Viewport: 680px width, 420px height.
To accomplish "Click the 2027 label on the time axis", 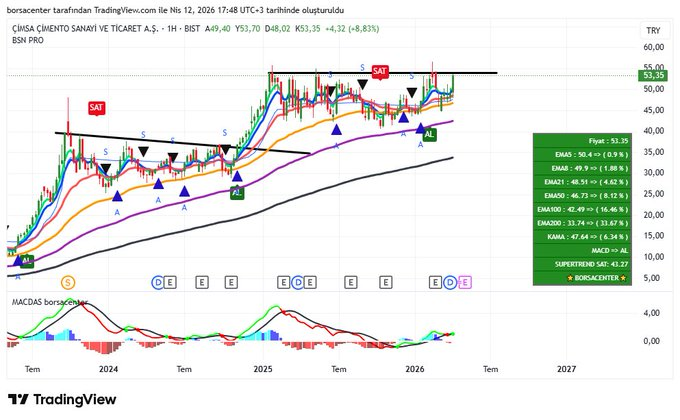I will click(566, 369).
